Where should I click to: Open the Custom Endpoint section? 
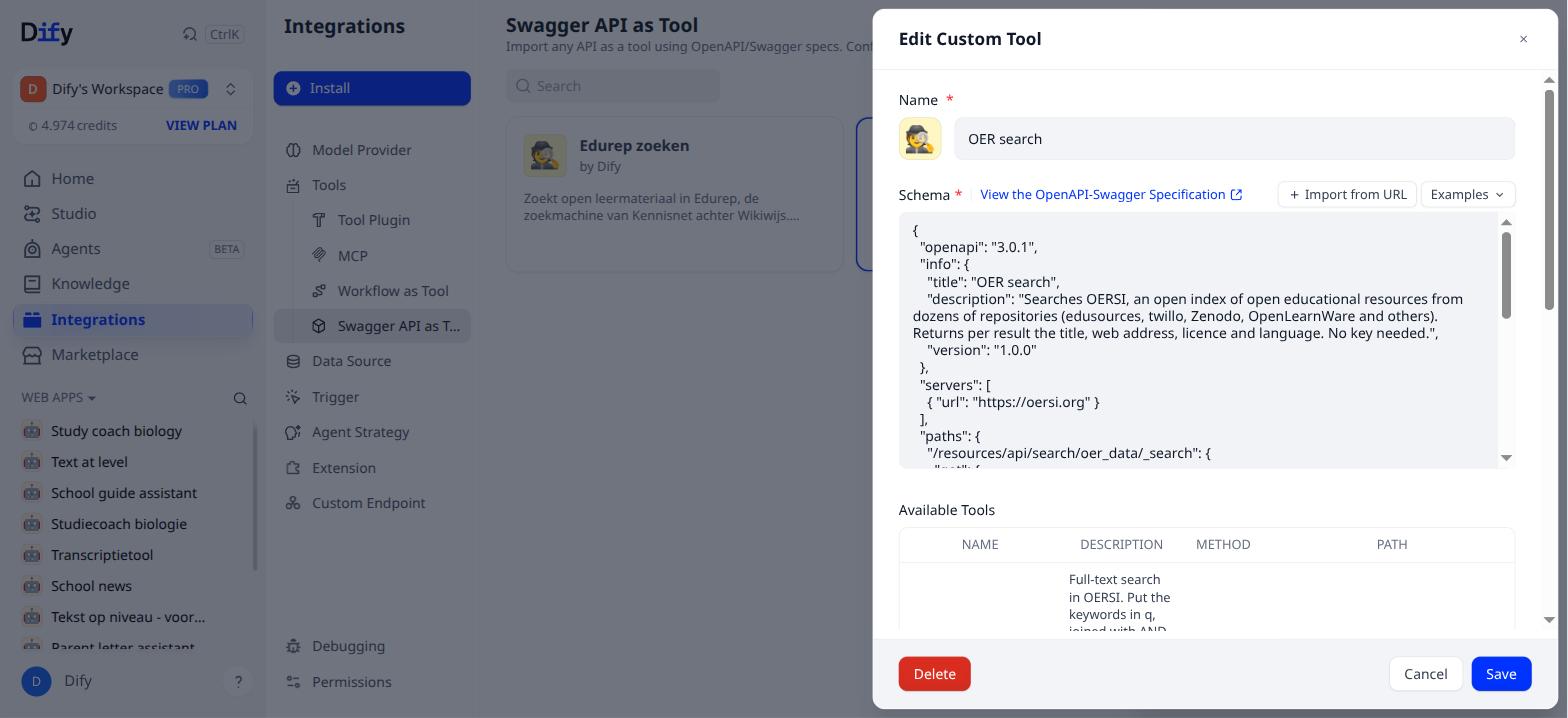[x=372, y=503]
